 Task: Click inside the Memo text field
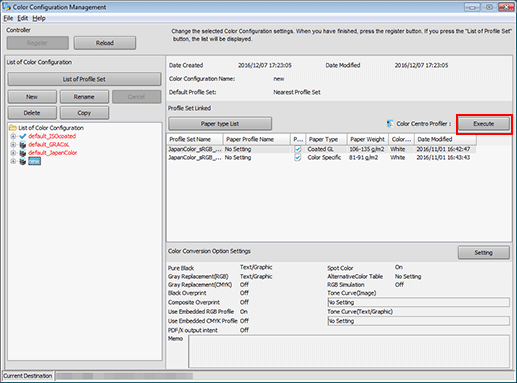pos(349,352)
